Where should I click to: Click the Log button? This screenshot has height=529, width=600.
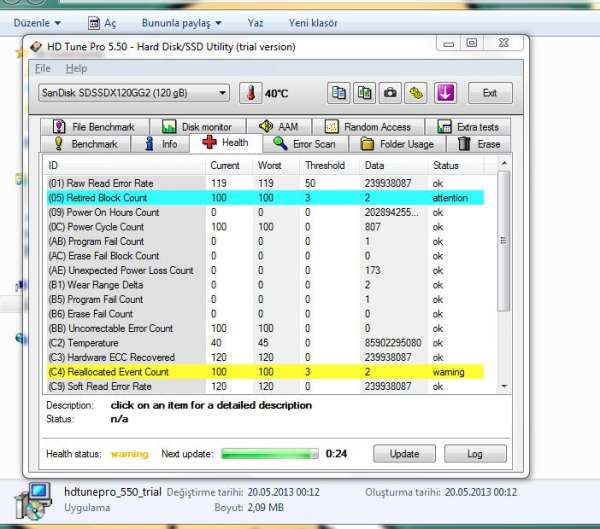point(475,454)
